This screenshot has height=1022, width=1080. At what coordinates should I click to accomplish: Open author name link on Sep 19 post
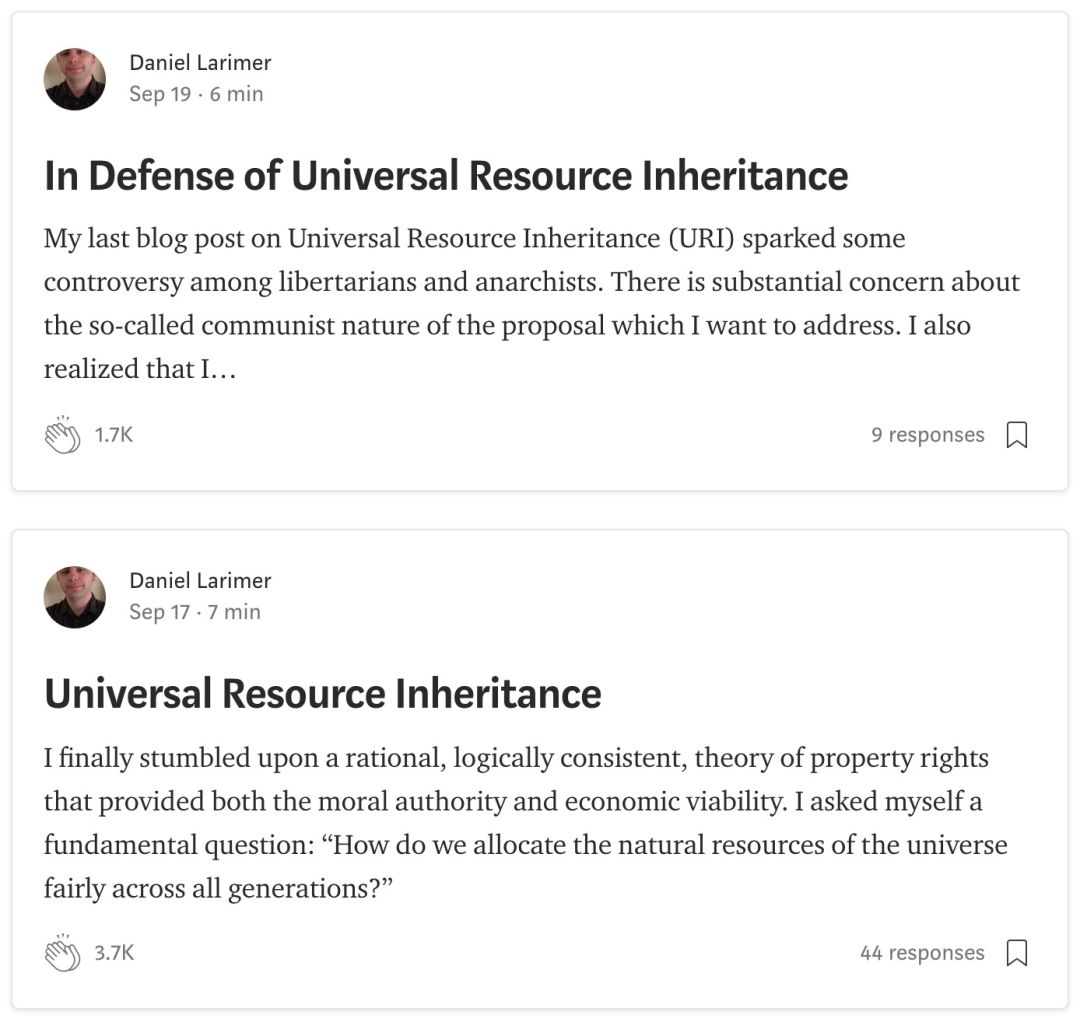(200, 63)
